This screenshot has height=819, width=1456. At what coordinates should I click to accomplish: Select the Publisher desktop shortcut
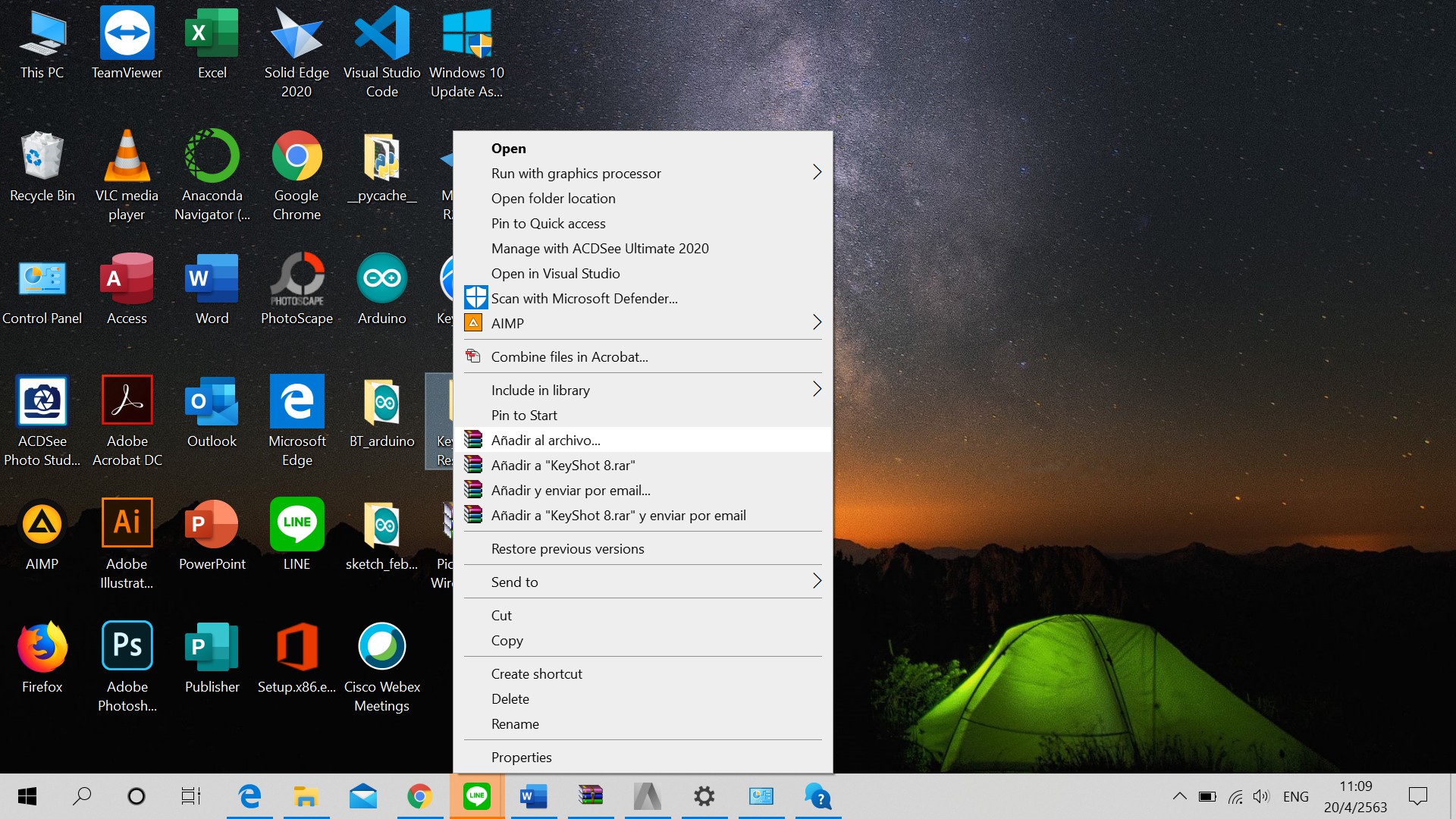[212, 658]
